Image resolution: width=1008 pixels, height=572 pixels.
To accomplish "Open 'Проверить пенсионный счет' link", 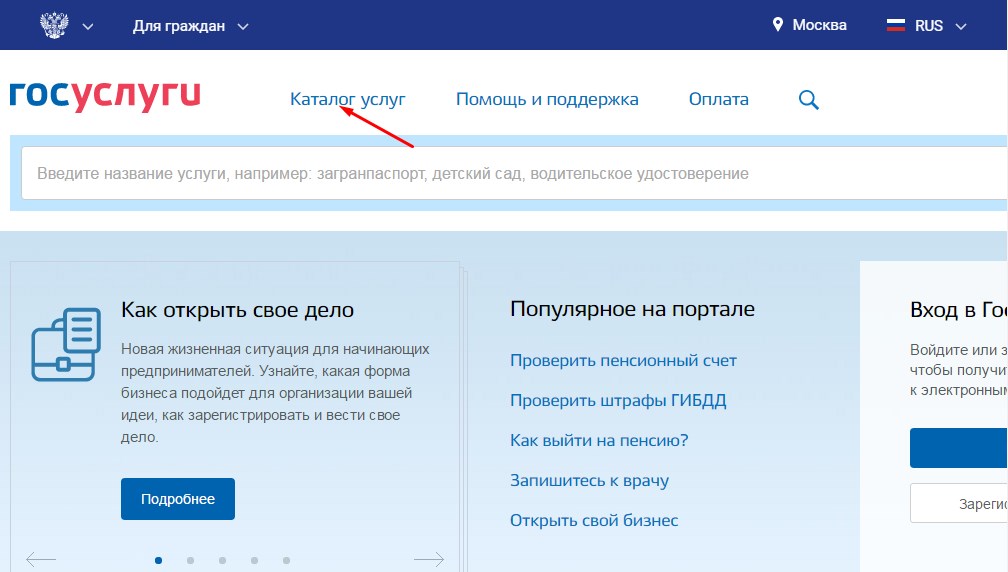I will click(623, 360).
